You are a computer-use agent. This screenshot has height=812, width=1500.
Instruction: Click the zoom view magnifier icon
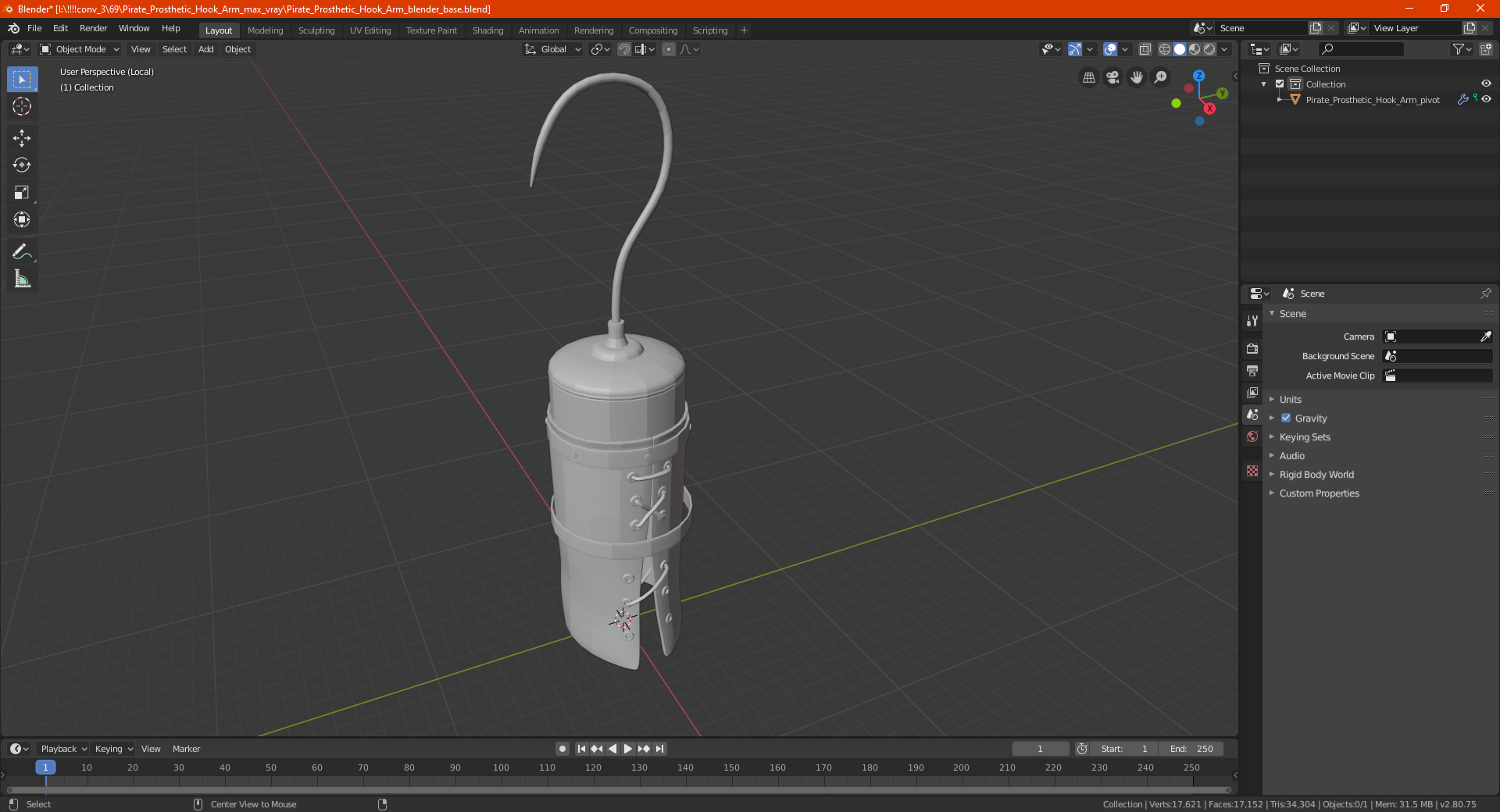tap(1161, 77)
